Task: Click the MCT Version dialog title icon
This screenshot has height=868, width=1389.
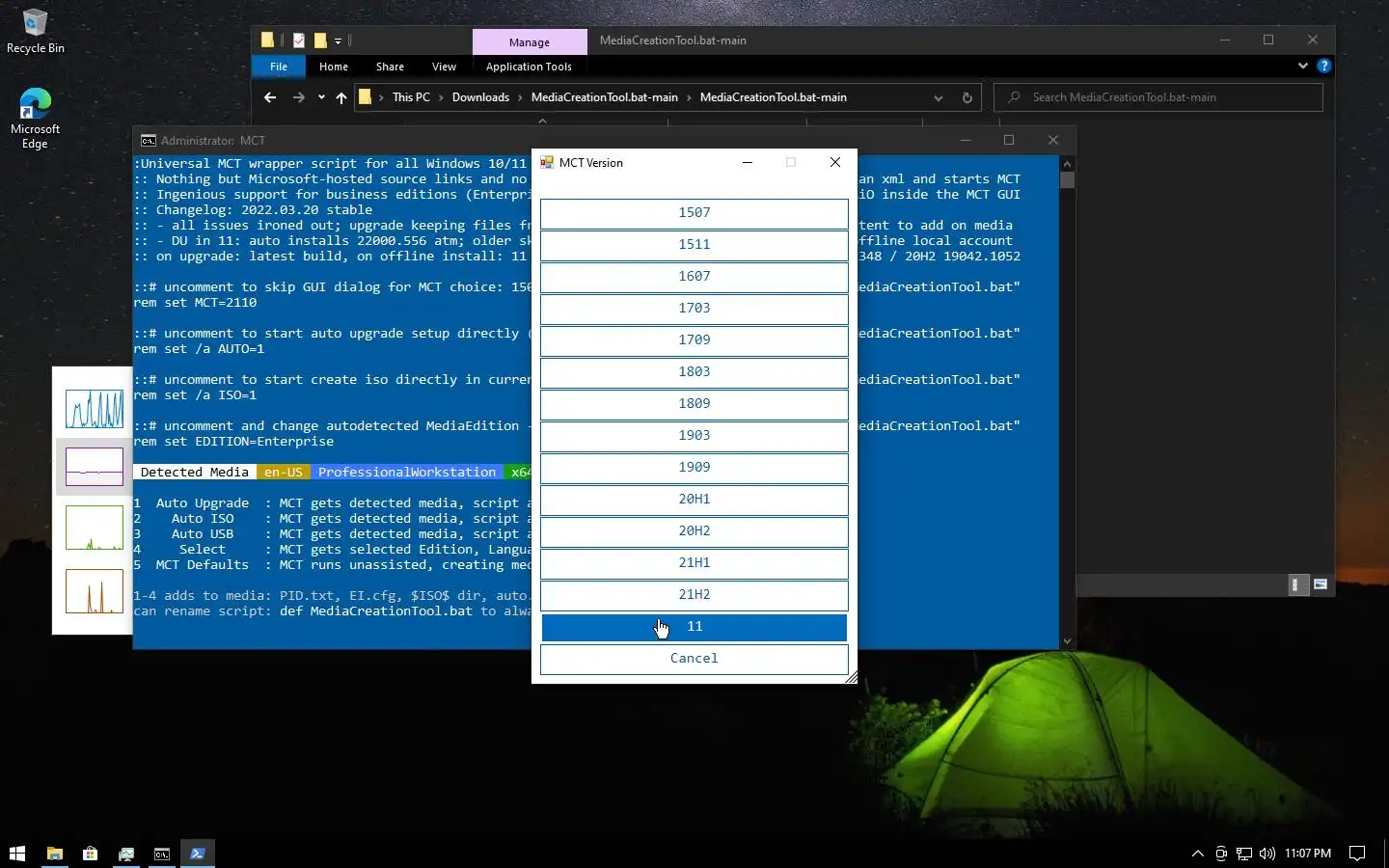Action: (x=547, y=163)
